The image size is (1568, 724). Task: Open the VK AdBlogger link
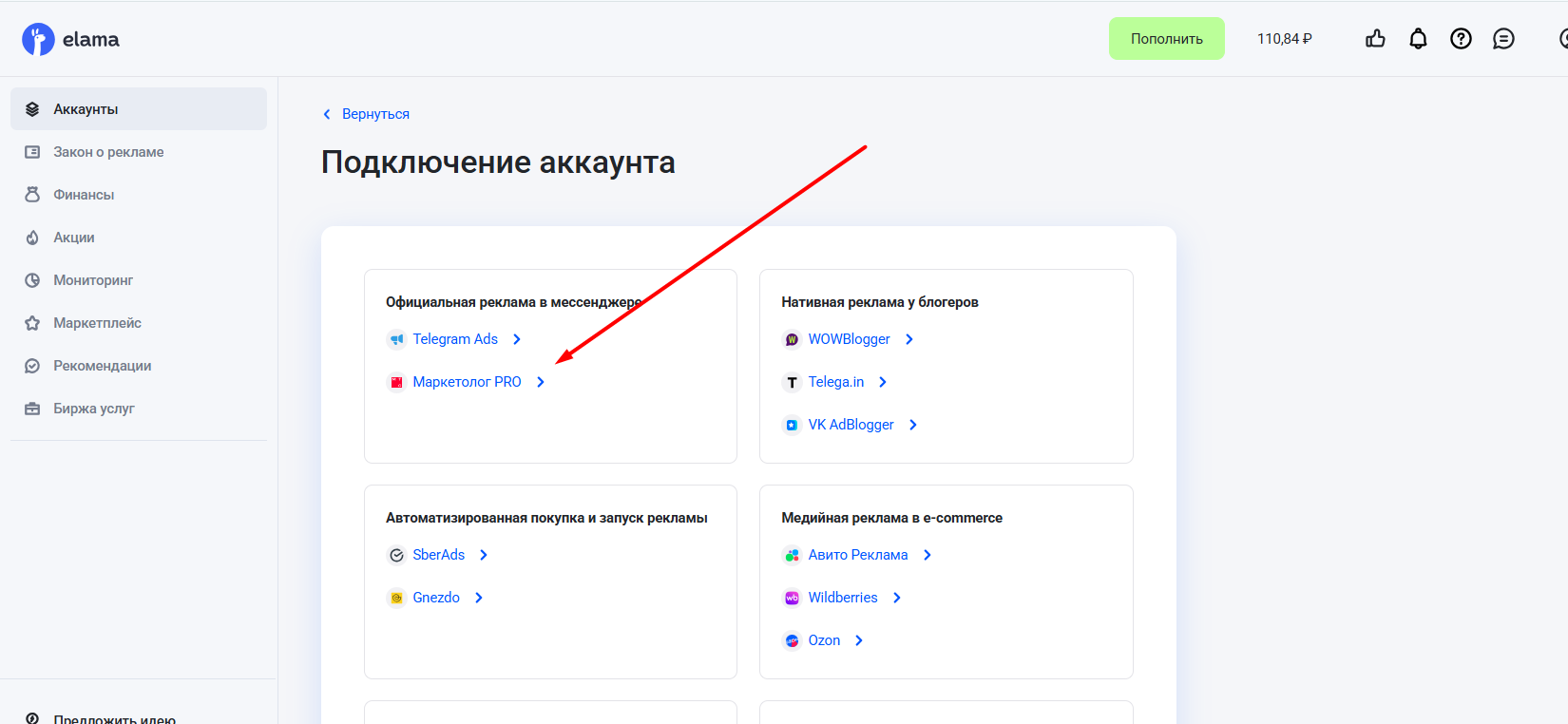(x=851, y=425)
